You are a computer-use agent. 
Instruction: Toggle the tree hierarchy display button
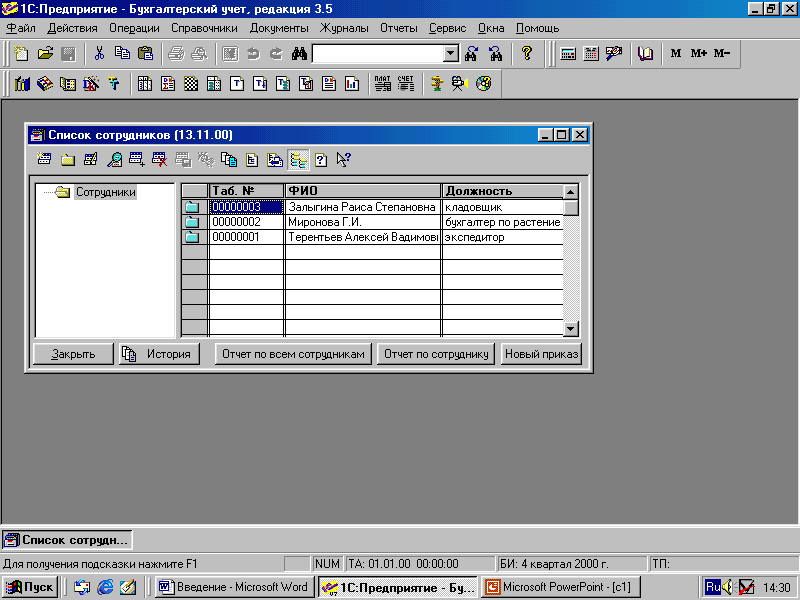click(x=298, y=160)
